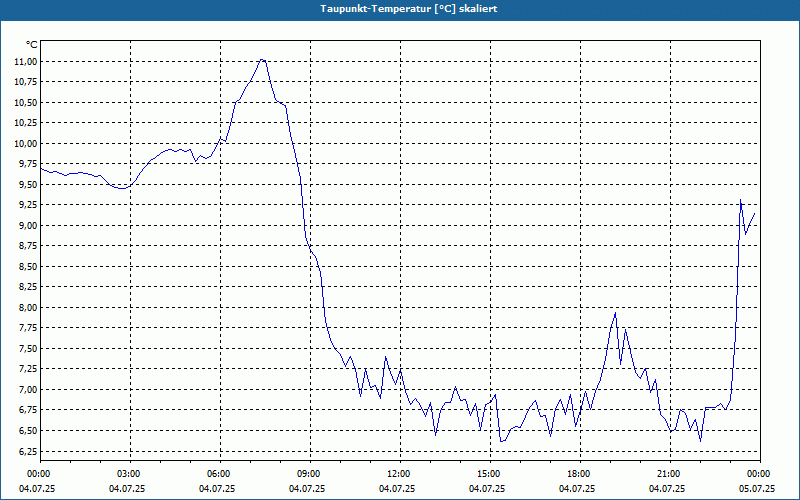Pick the '9,75' y-axis label
The width and height of the screenshot is (800, 500).
click(x=30, y=164)
